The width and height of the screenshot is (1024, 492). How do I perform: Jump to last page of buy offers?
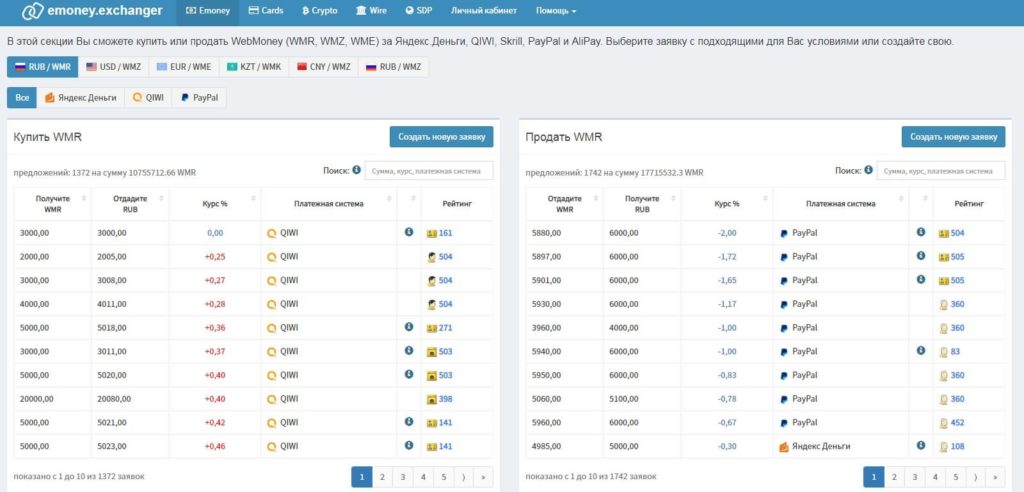click(x=483, y=477)
